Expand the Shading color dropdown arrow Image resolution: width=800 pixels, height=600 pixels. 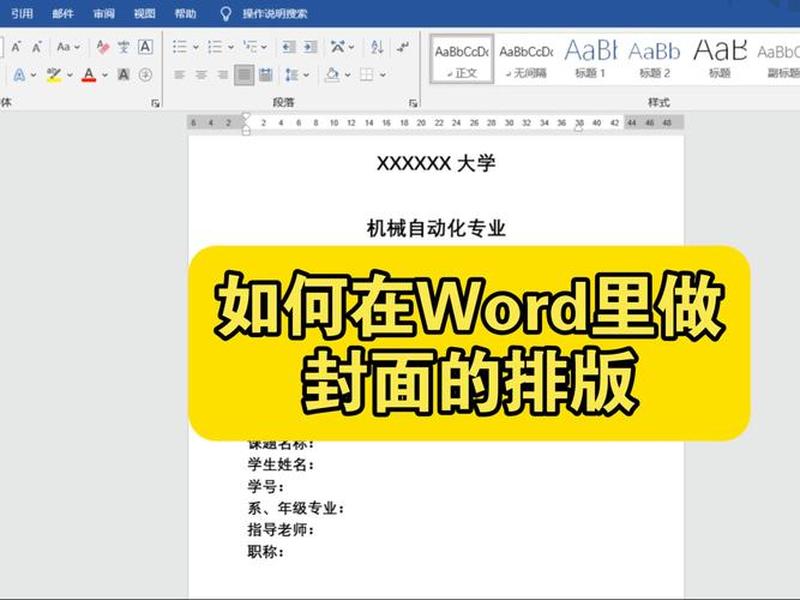(347, 76)
